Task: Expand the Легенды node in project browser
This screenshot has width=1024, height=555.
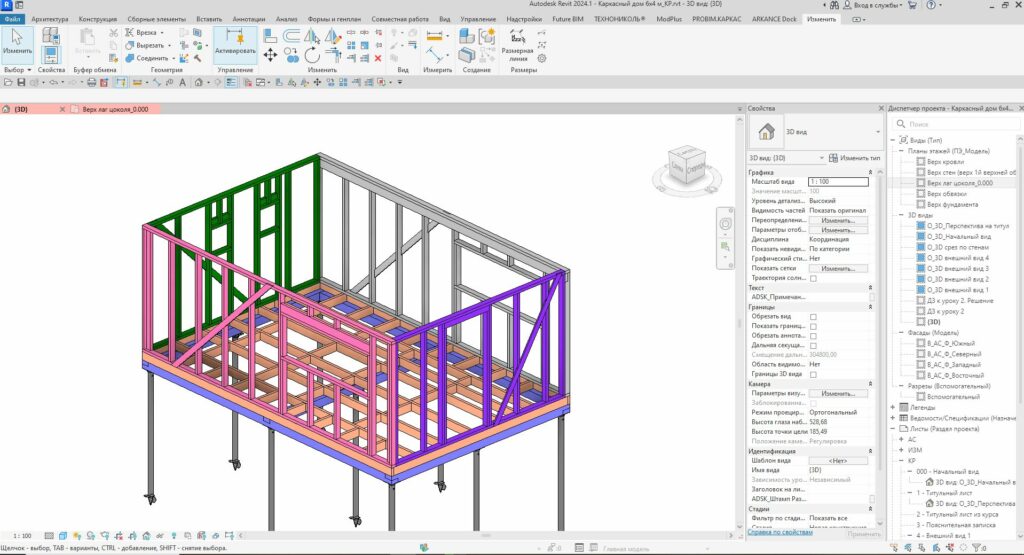Action: (x=893, y=407)
